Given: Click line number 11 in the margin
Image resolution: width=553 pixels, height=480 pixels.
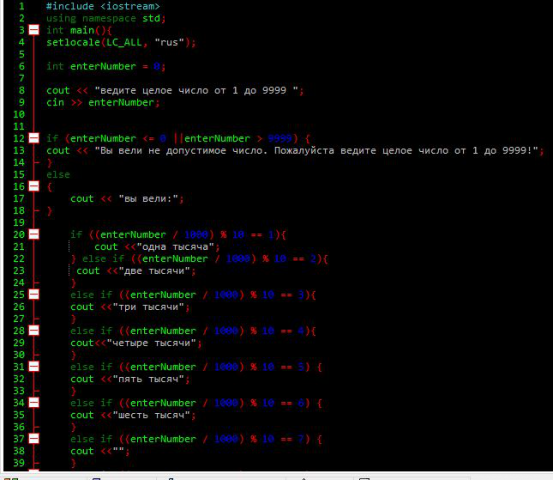Looking at the screenshot, I should (x=19, y=127).
